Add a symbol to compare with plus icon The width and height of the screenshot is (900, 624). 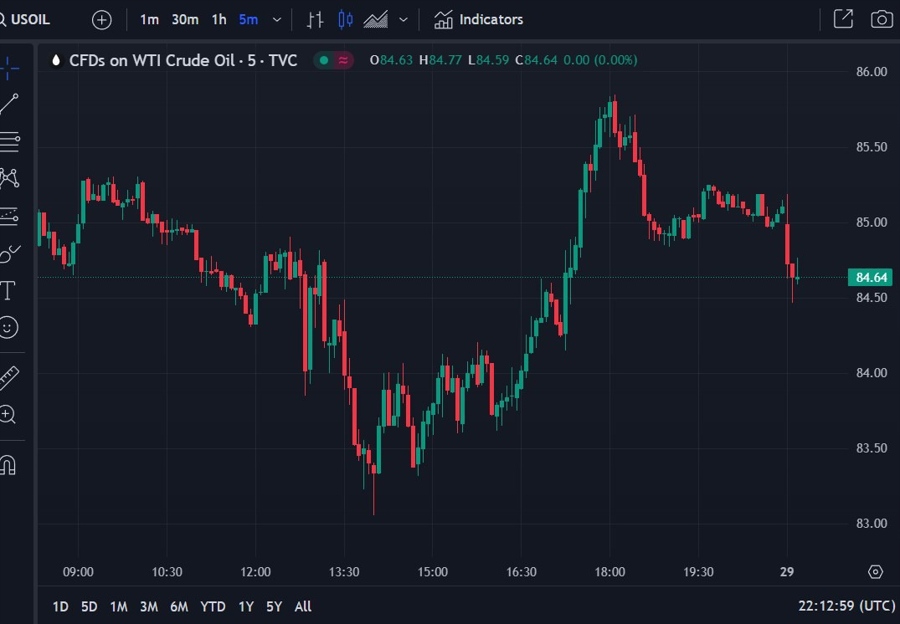[x=102, y=20]
